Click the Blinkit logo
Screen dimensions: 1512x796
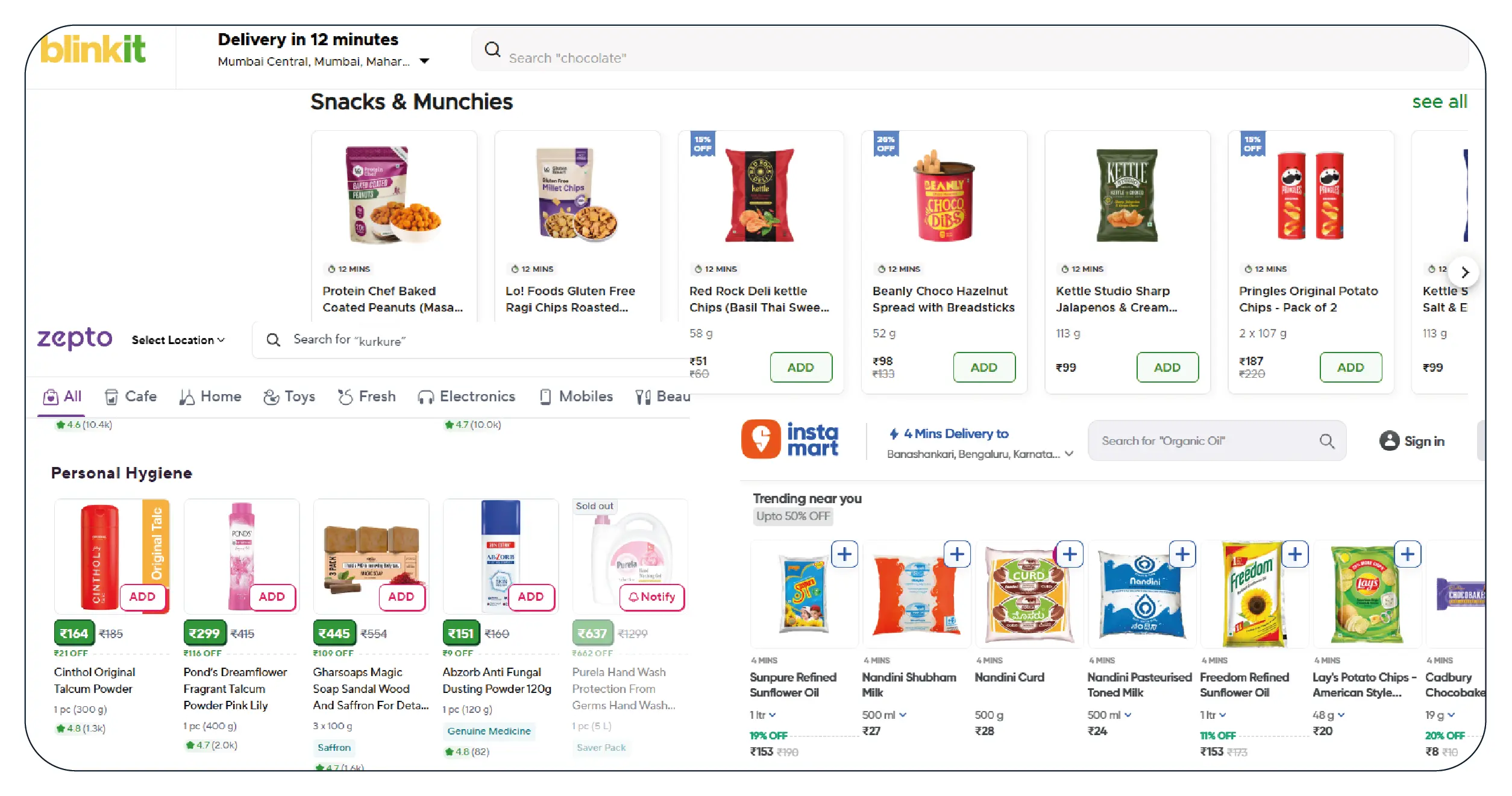(93, 49)
